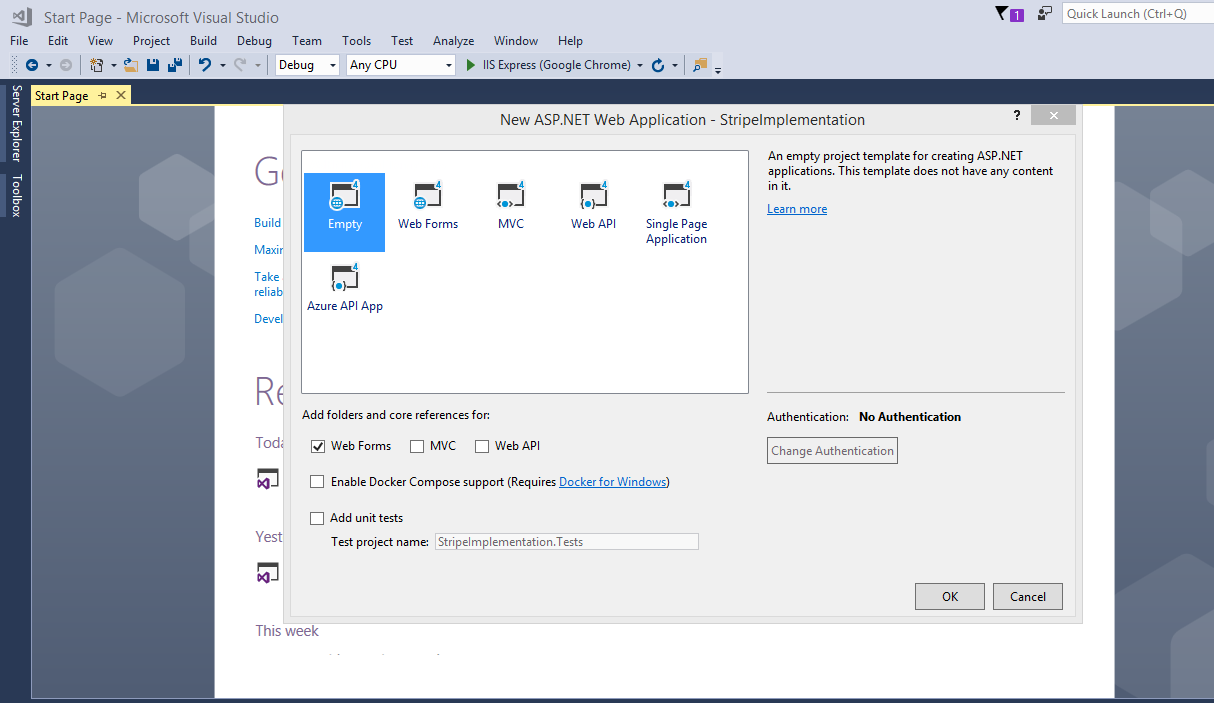Enable Docker Compose support checkbox

pos(317,482)
